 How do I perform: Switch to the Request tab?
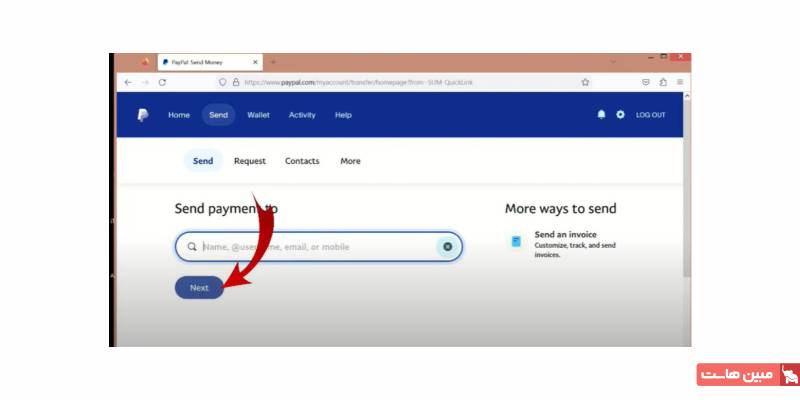tap(250, 161)
